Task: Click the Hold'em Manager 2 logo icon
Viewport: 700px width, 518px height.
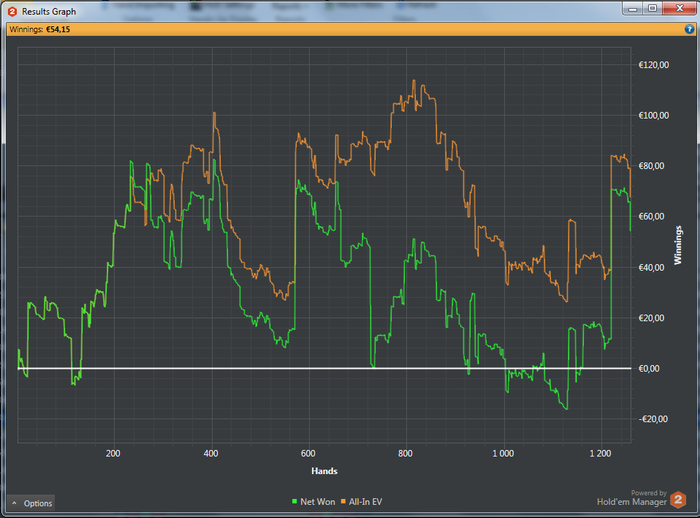Action: click(678, 500)
